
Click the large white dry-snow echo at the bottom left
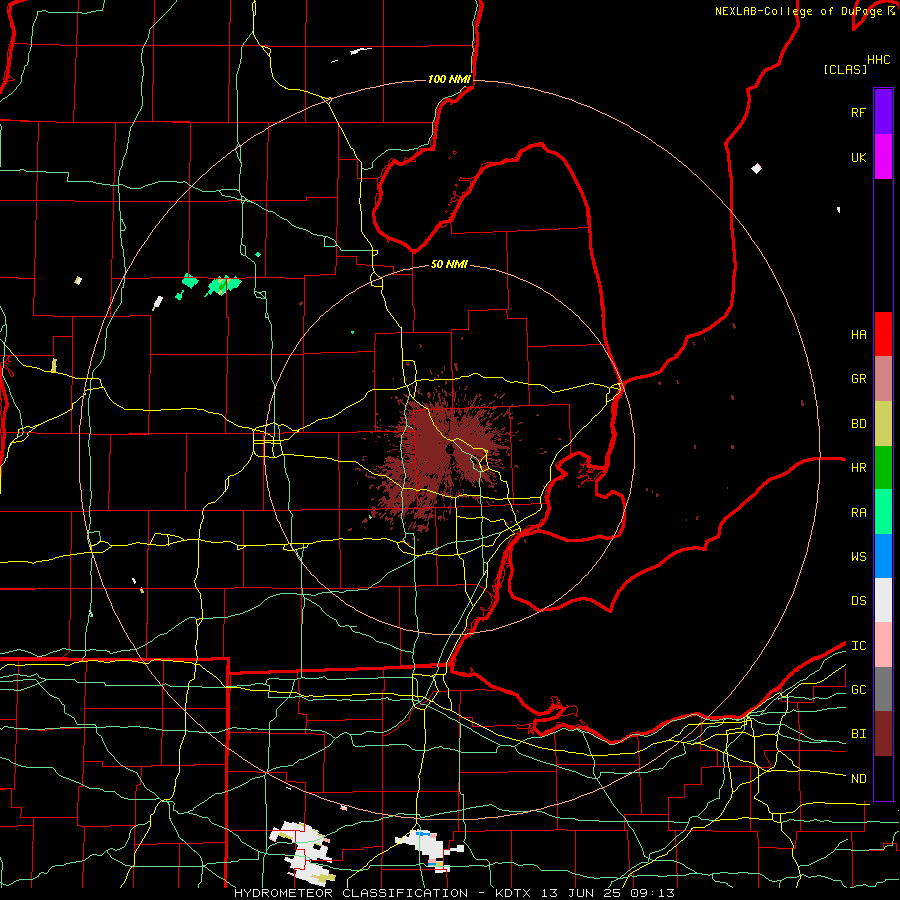point(302,852)
